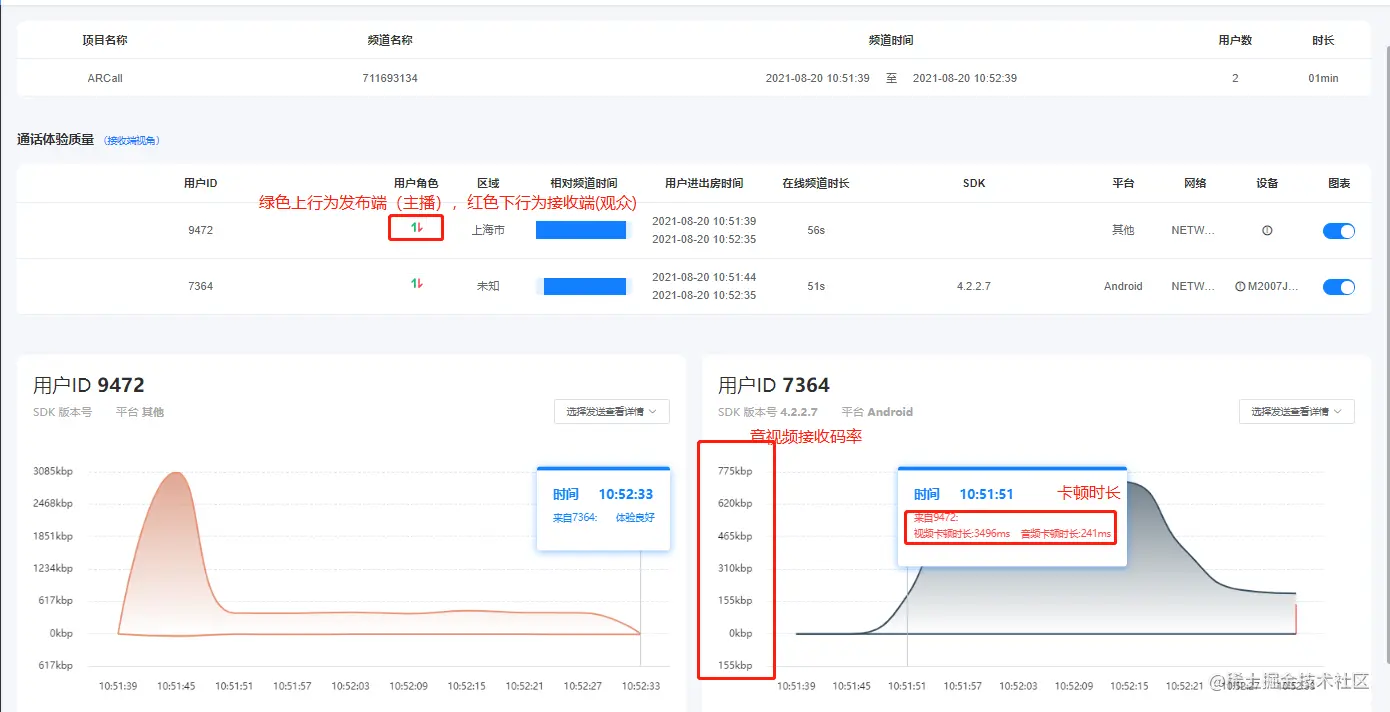The height and width of the screenshot is (712, 1390).
Task: Click the up/down role icon for user 9472
Action: 416,228
